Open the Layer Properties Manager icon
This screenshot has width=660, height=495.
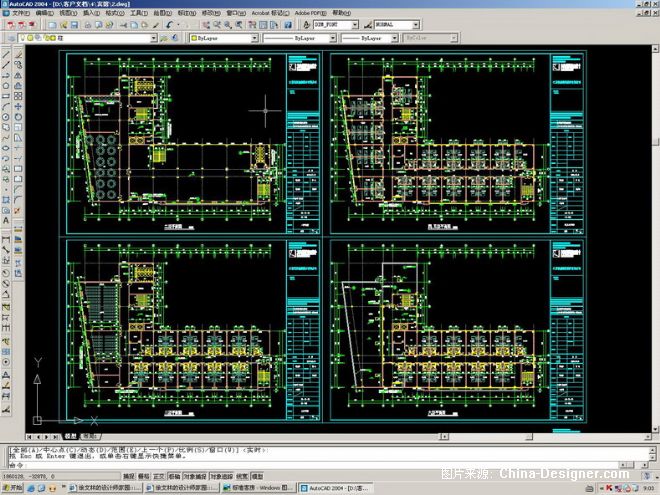point(11,38)
